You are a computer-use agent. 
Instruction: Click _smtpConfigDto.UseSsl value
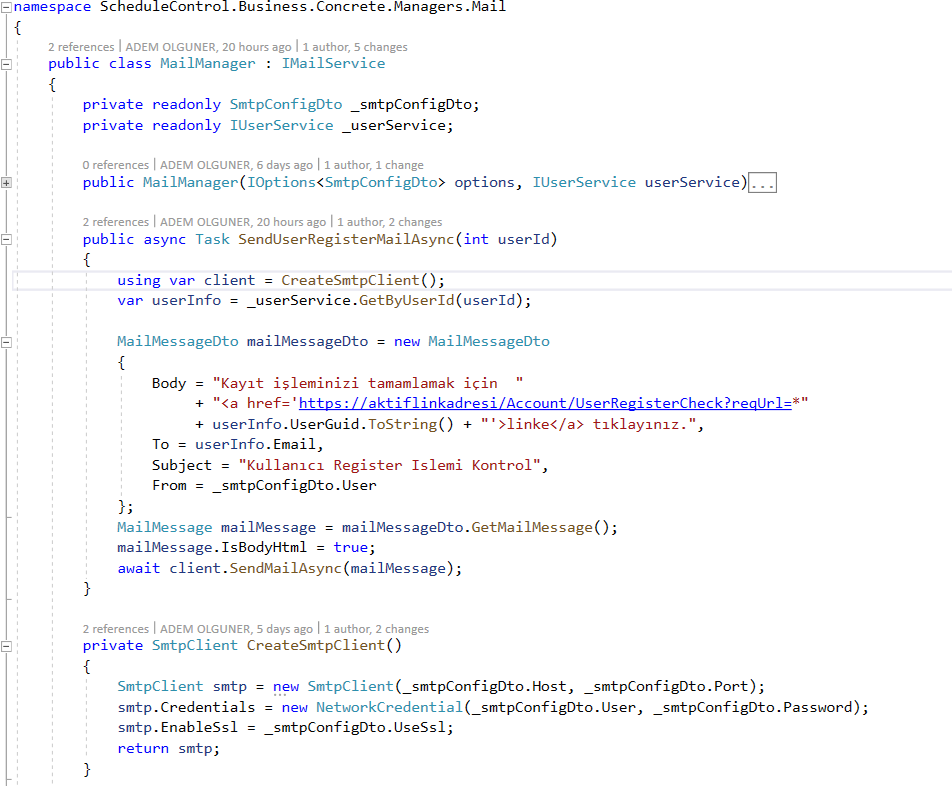click(x=355, y=728)
